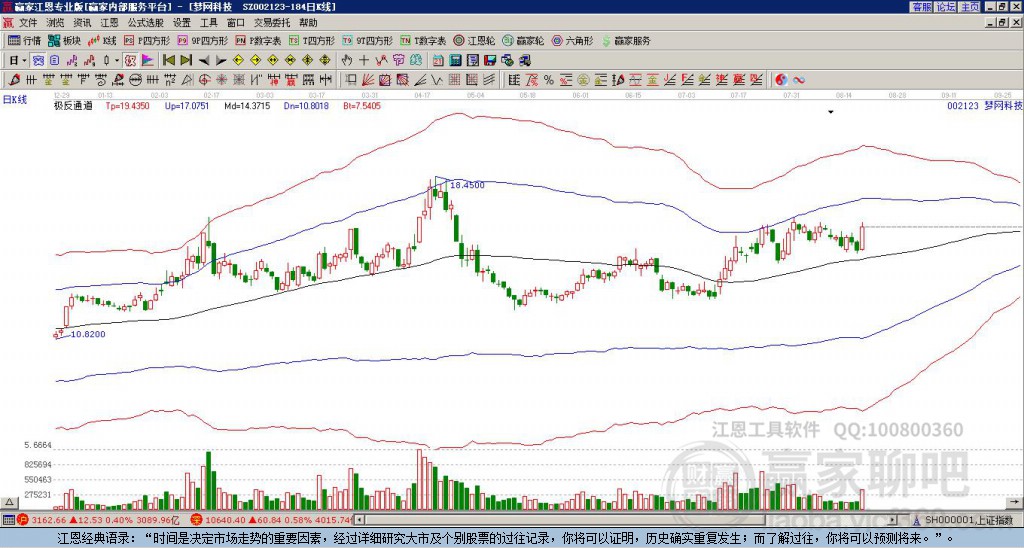Open the 六角形 hexagon tool
The width and height of the screenshot is (1024, 548).
click(x=572, y=40)
